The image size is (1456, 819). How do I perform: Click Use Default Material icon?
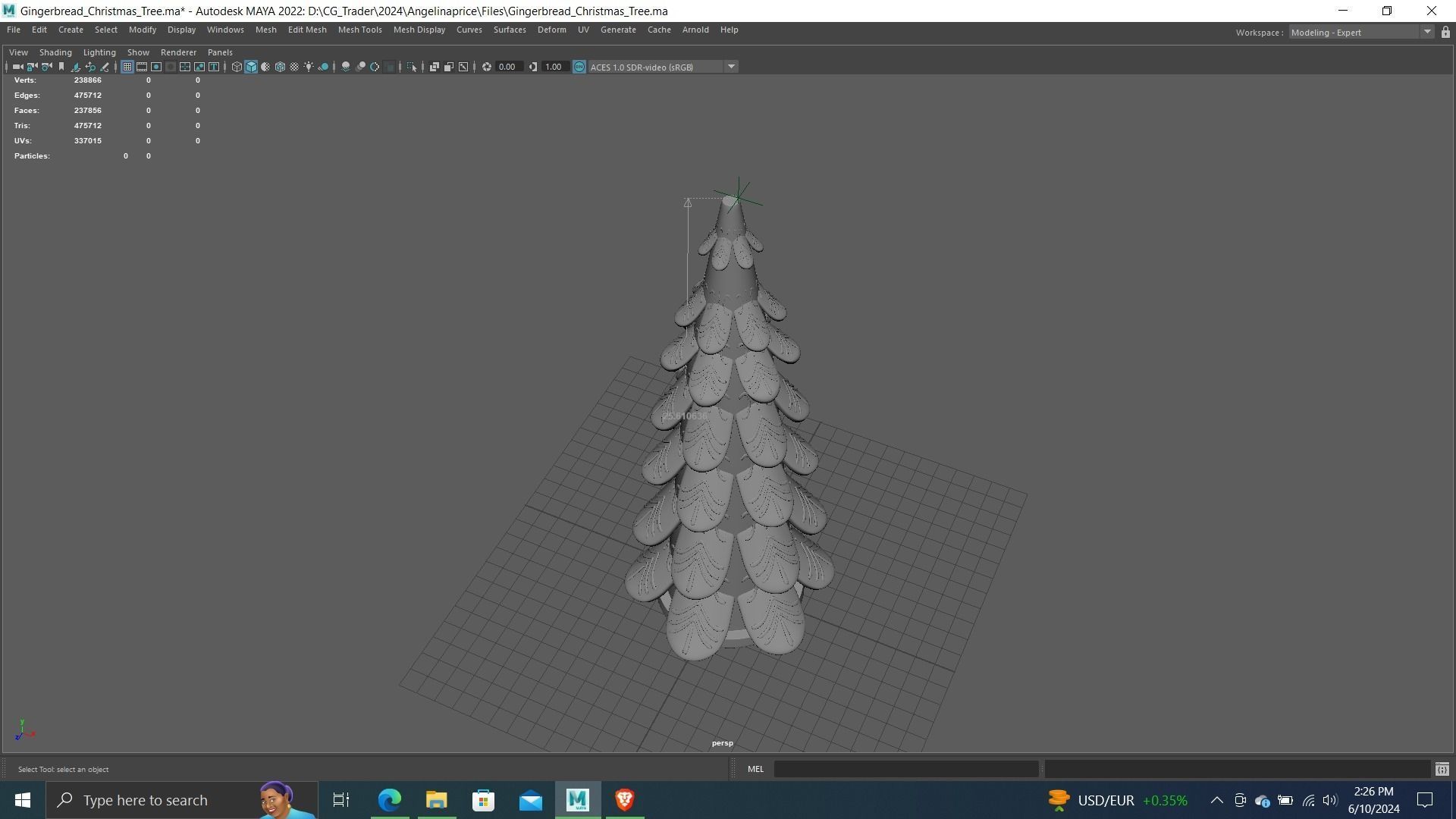point(265,67)
